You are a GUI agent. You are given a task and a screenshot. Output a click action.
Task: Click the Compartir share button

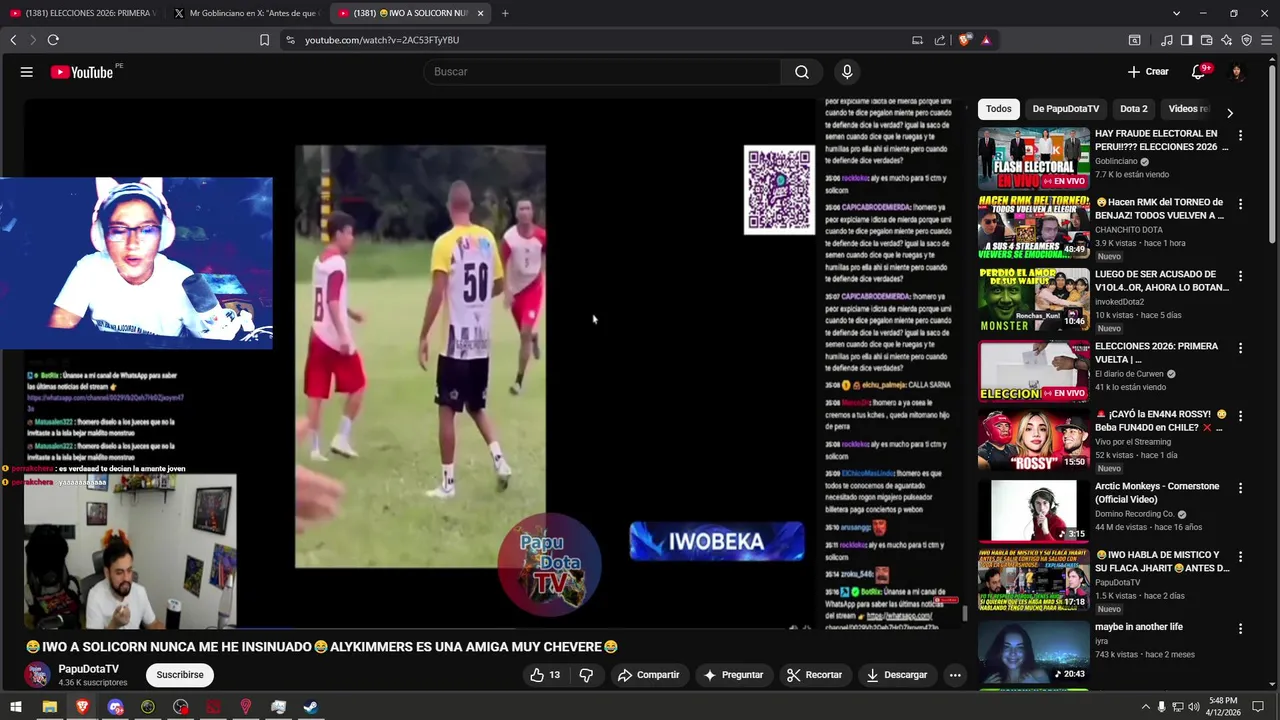pyautogui.click(x=648, y=675)
